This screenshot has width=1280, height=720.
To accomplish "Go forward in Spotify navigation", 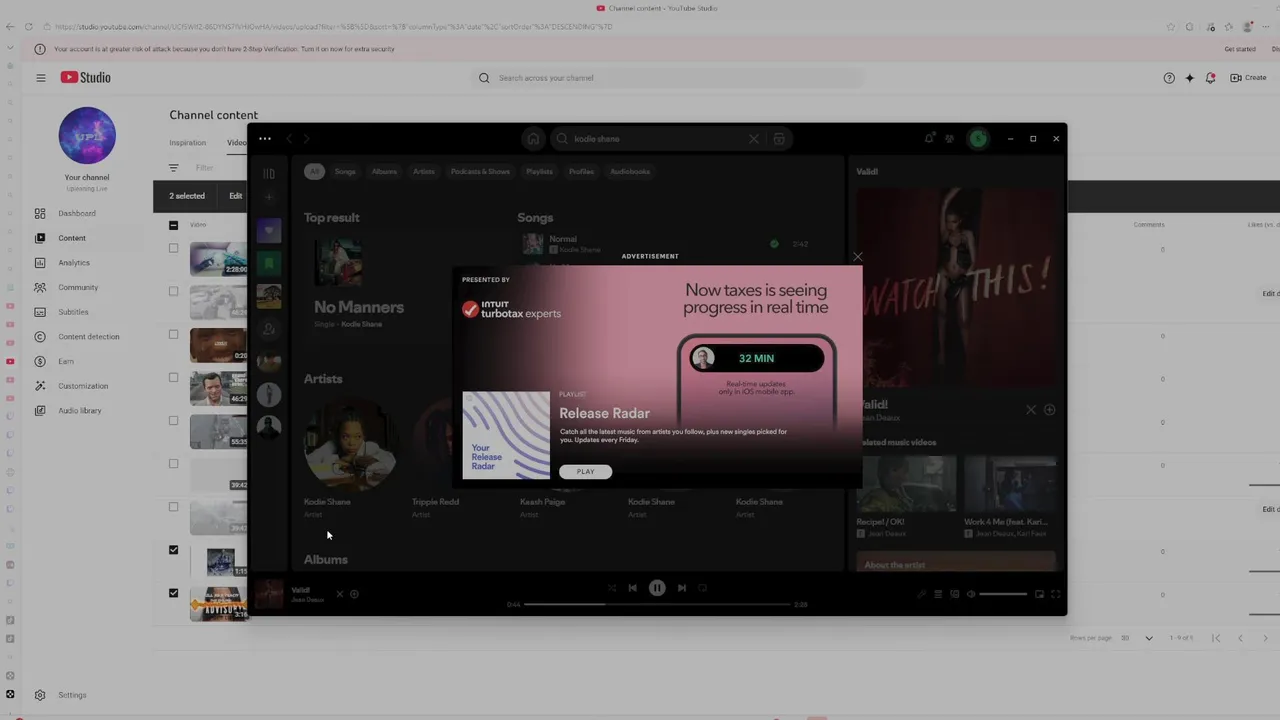I will pyautogui.click(x=307, y=139).
